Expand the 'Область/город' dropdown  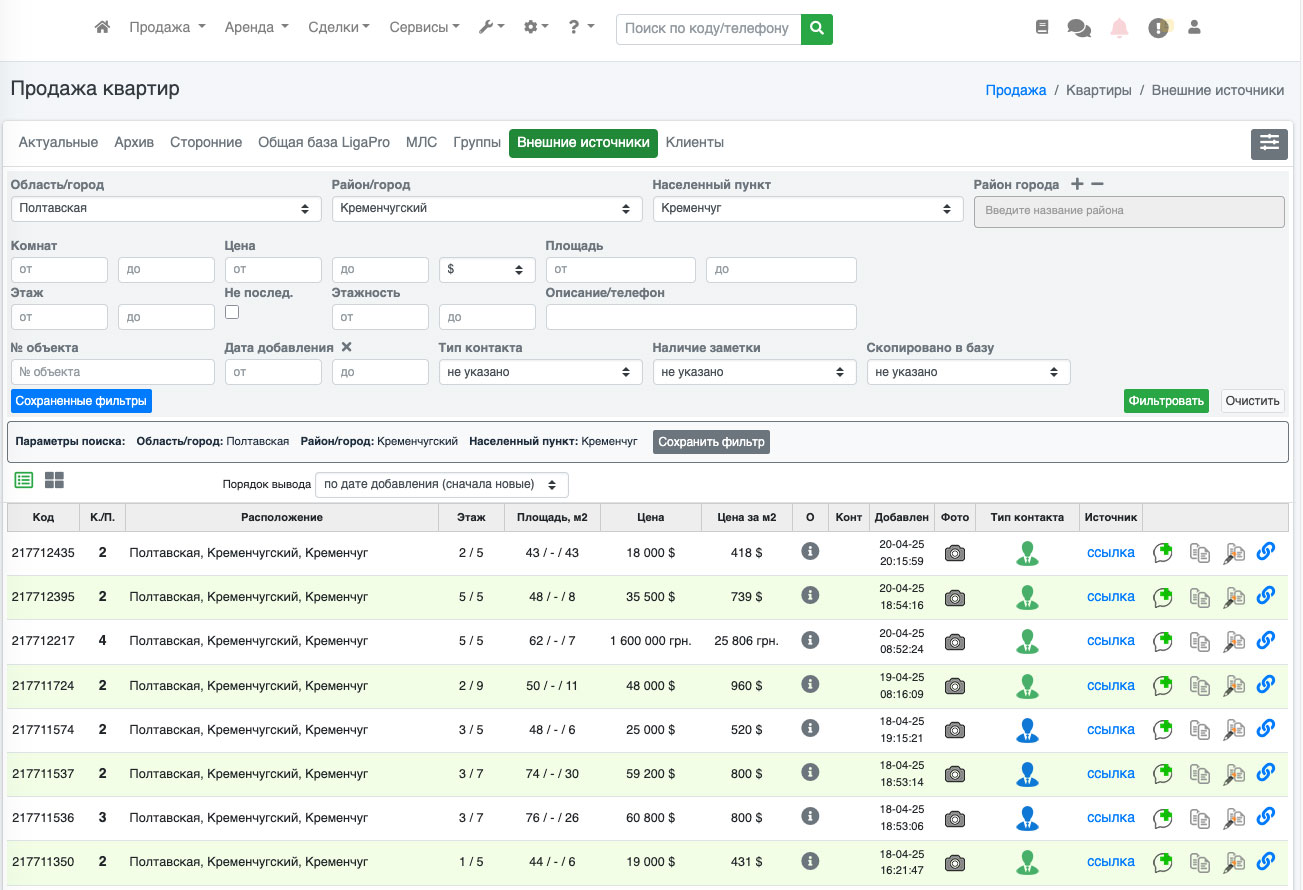coord(165,209)
